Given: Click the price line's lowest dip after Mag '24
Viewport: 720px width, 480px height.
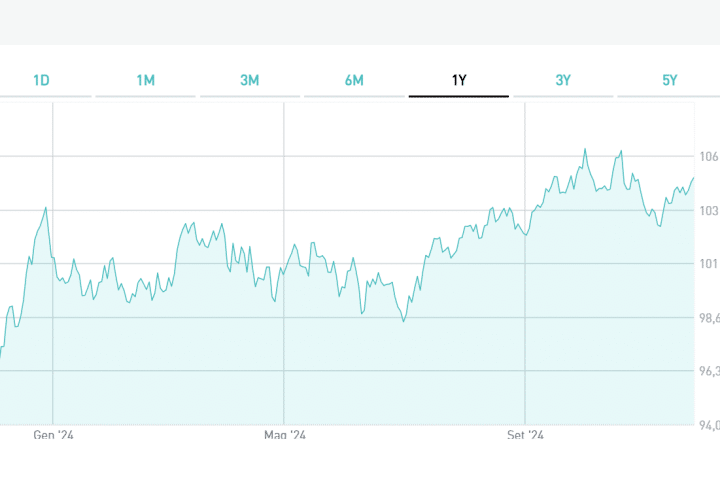Looking at the screenshot, I should click(x=403, y=321).
